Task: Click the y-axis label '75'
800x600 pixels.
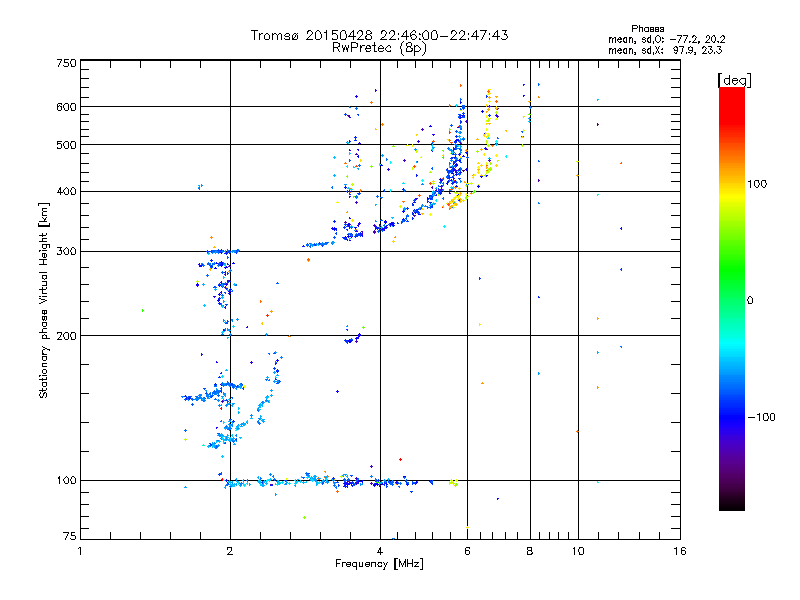Action: (70, 536)
